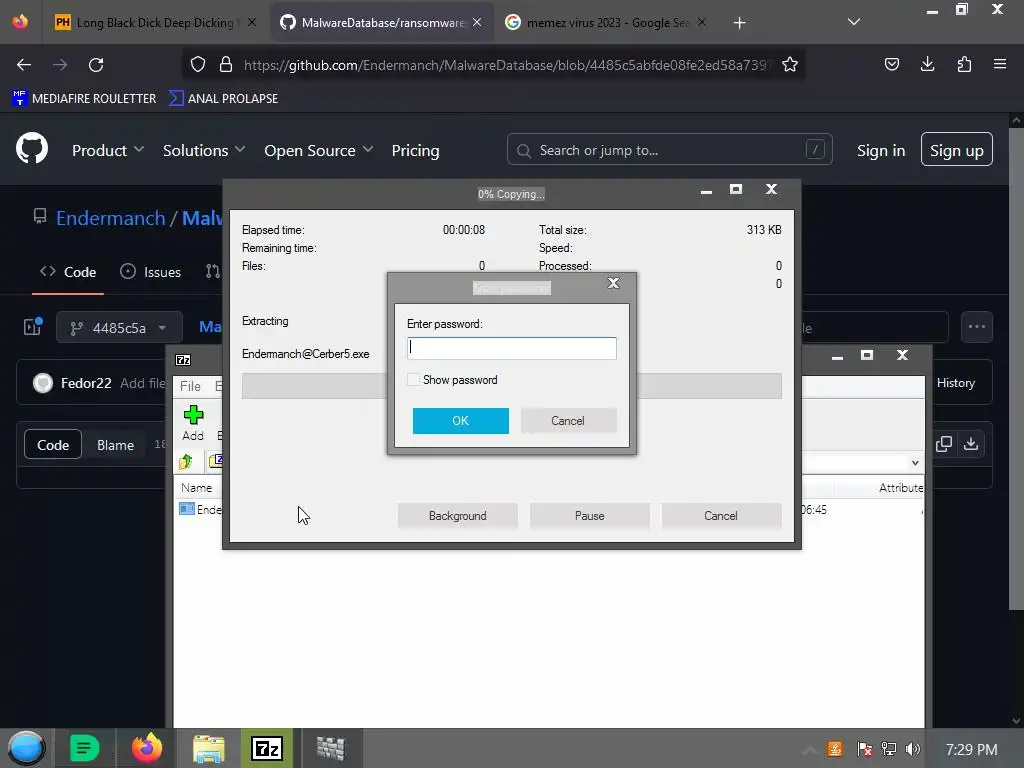Click the 7-Zip Add green plus icon

193,415
